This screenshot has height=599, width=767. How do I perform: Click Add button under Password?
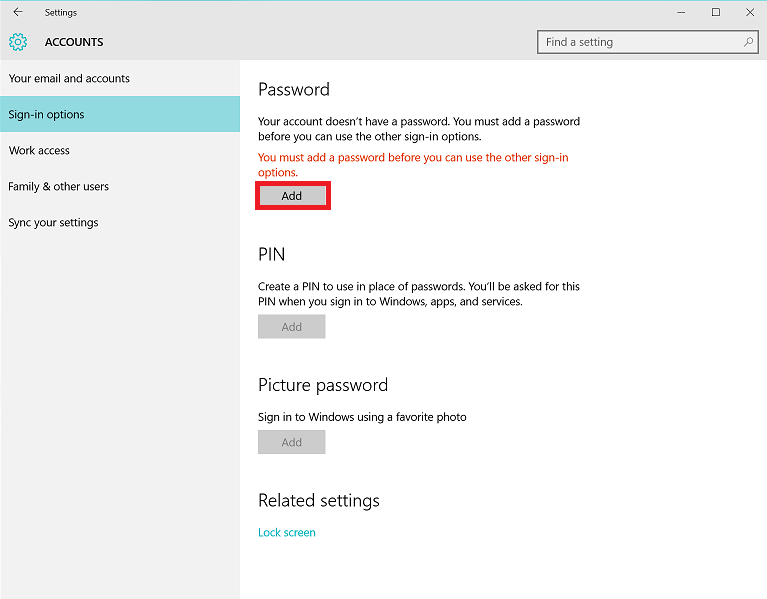(x=293, y=196)
